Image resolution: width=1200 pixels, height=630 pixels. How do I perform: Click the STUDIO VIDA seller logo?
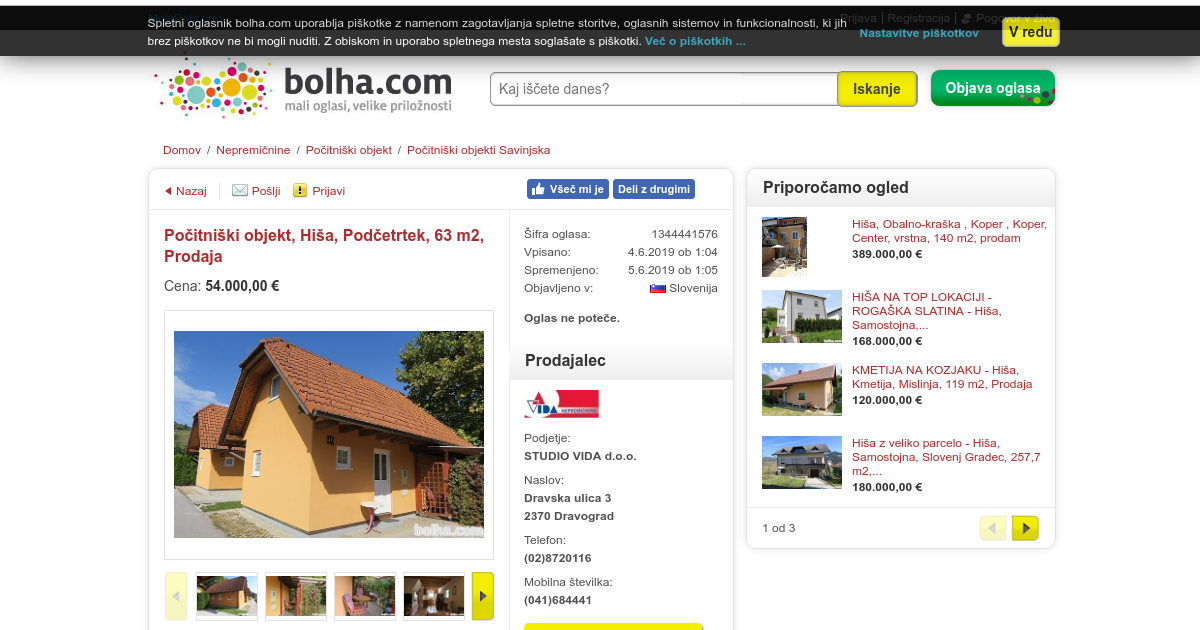562,404
